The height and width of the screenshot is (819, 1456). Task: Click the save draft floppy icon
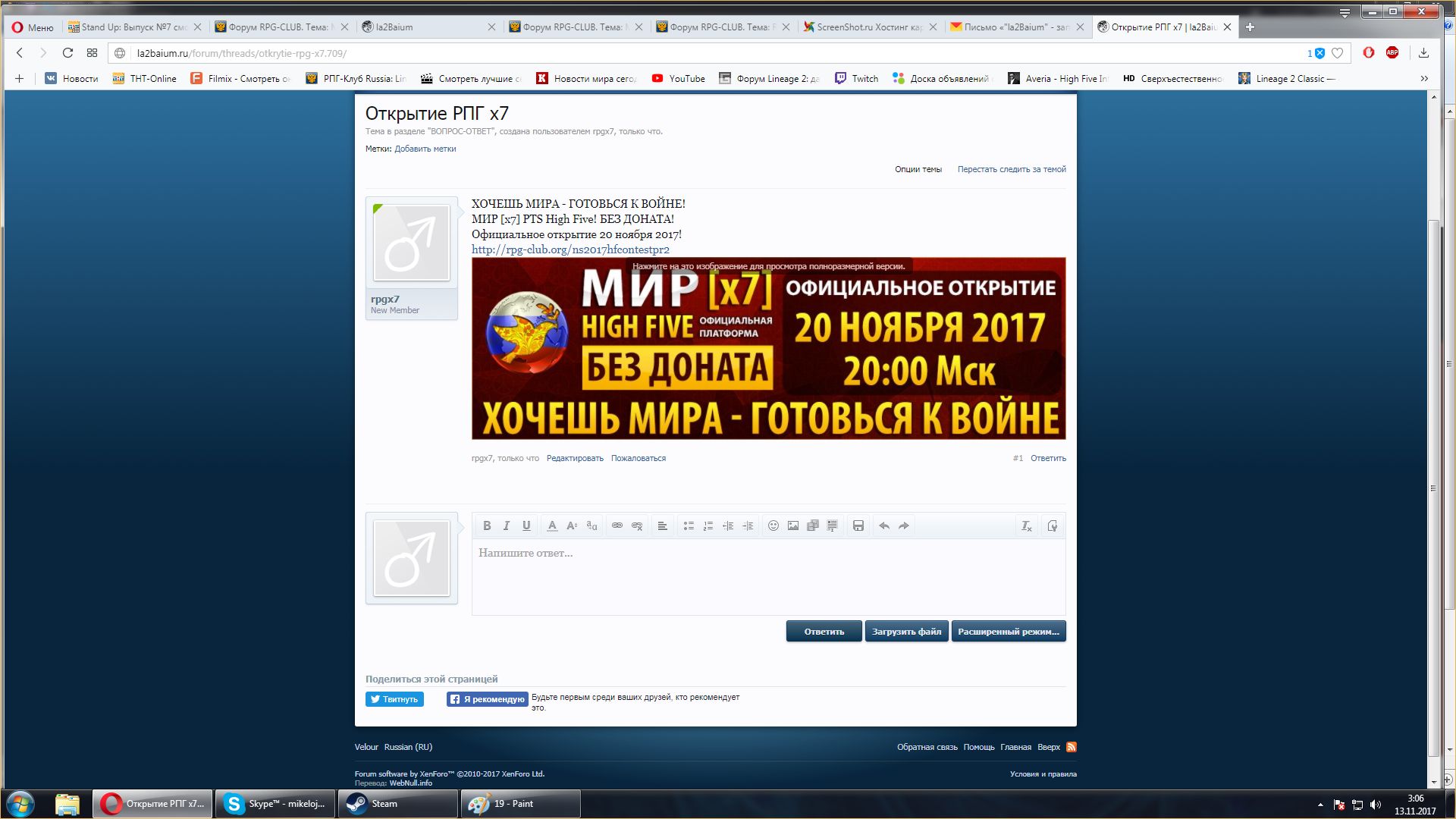pyautogui.click(x=858, y=526)
